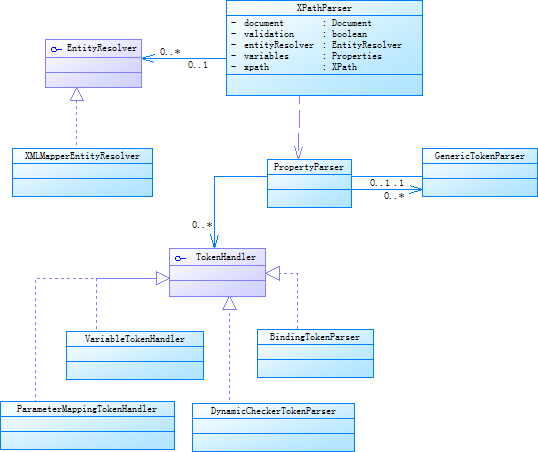
Task: Select the VariableTokenHandler class title
Action: click(134, 339)
